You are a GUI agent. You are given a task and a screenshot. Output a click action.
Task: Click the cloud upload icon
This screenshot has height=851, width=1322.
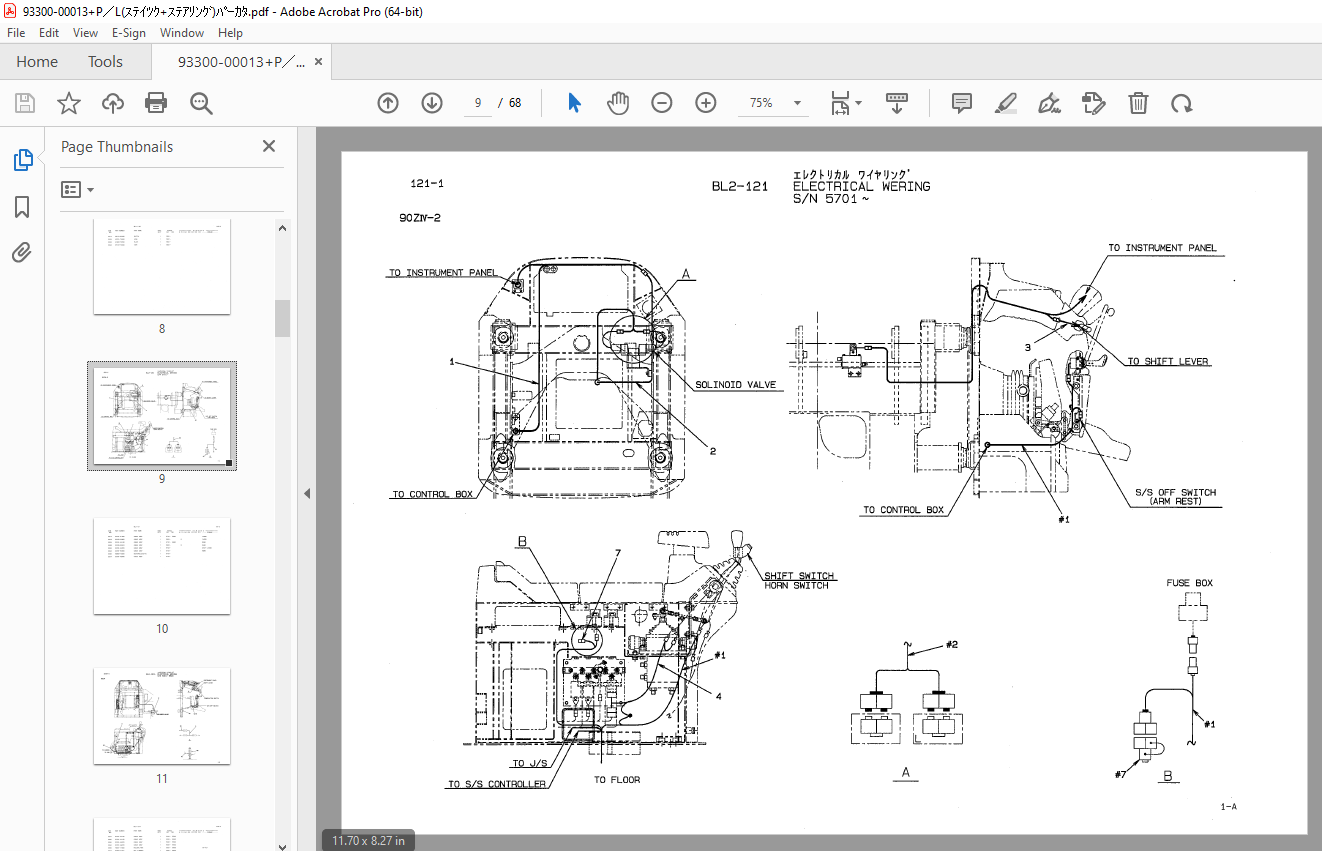(x=112, y=103)
